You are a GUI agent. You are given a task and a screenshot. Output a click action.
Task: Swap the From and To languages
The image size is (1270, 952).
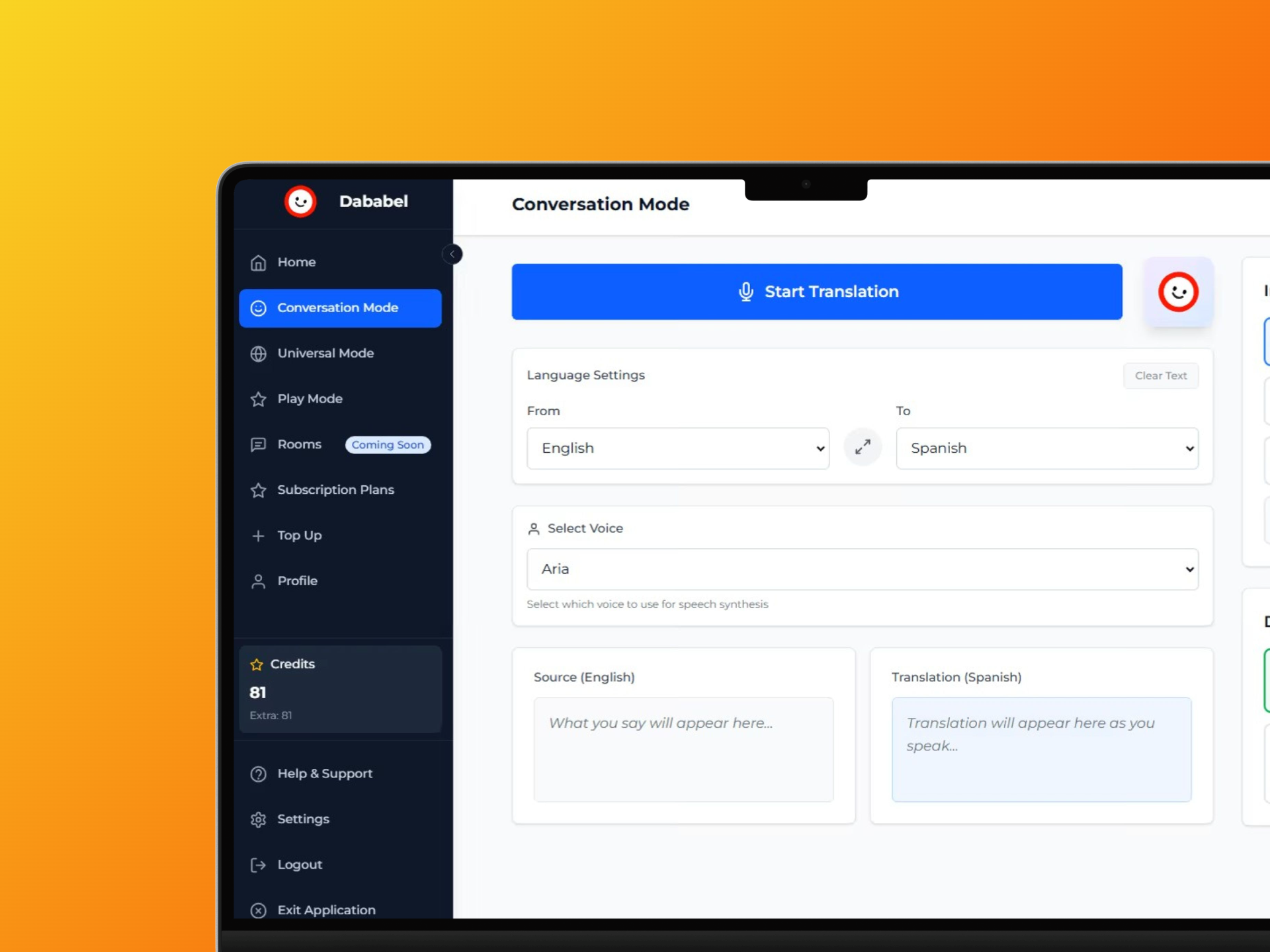coord(863,448)
